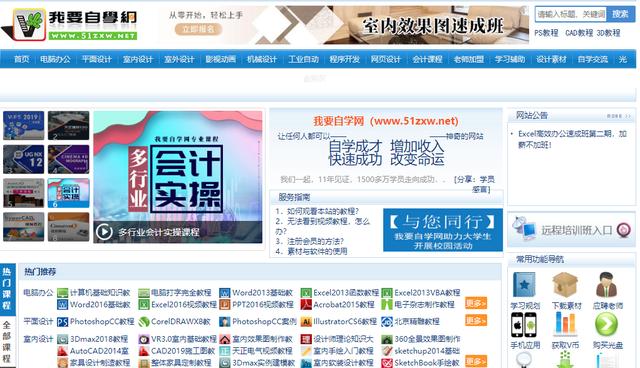Click the icon beside VR3.0室内基础教程
Image resolution: width=640 pixels, height=368 pixels.
144,339
